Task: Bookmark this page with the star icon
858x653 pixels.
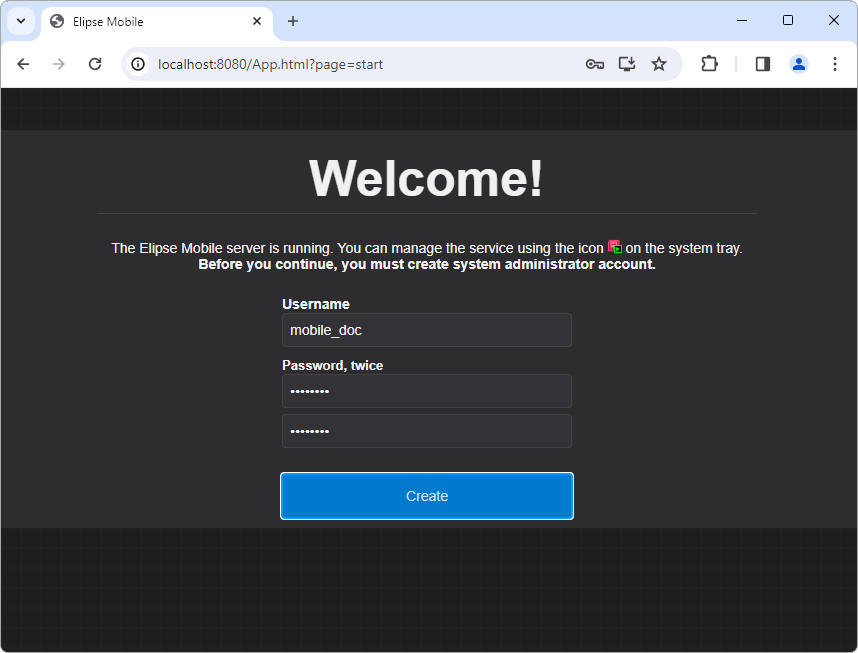Action: [x=659, y=64]
